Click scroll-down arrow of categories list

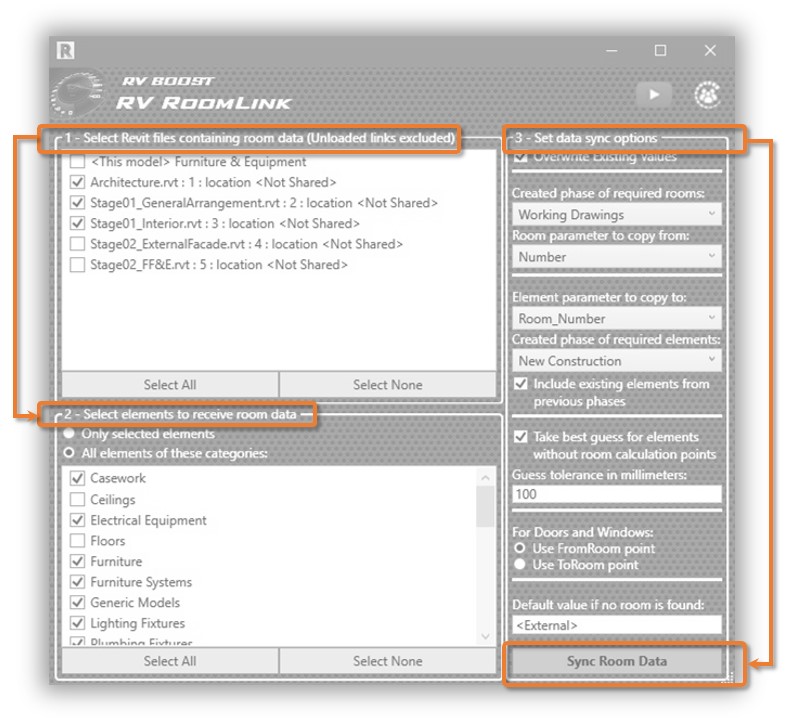coord(485,636)
